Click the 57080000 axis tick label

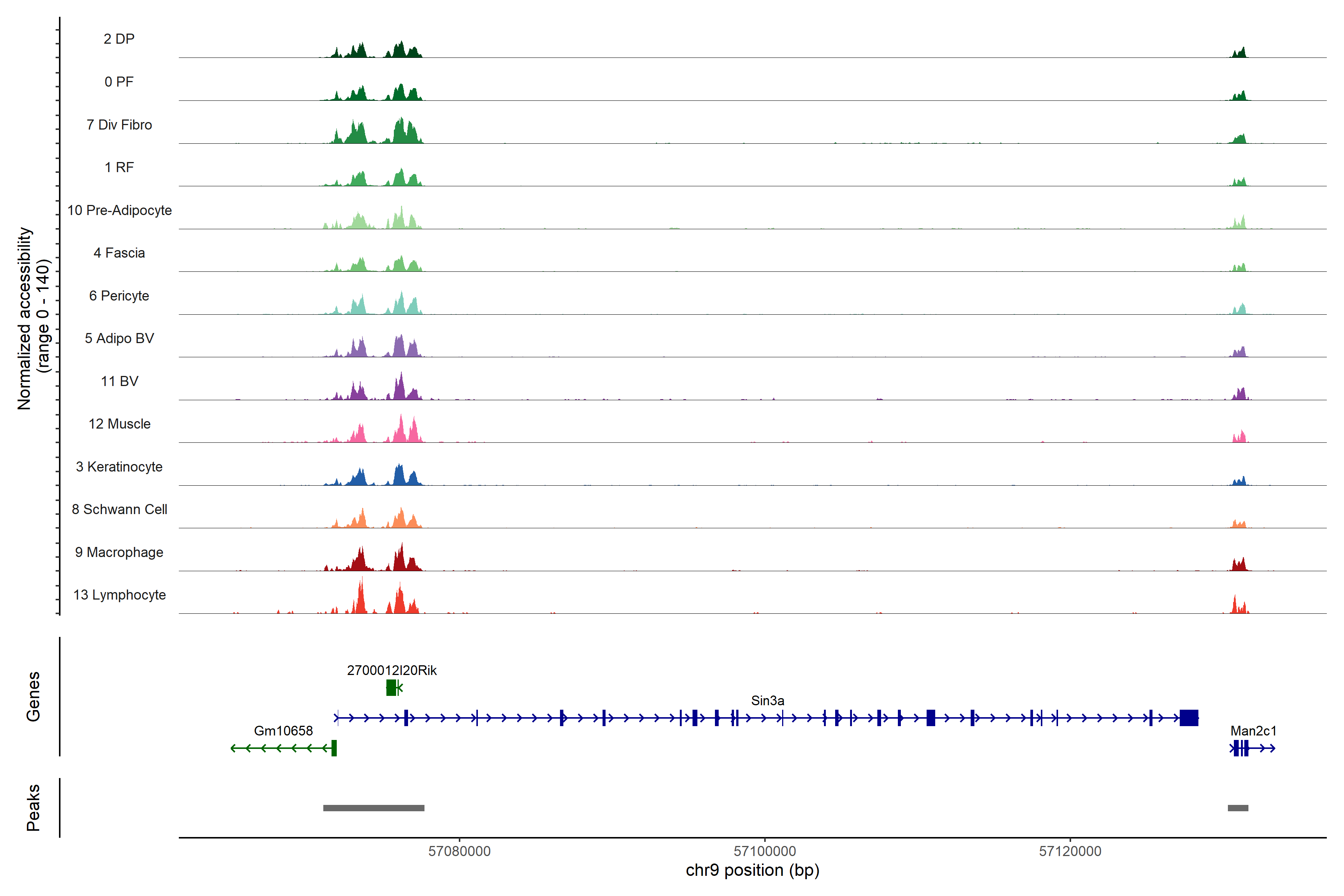460,851
